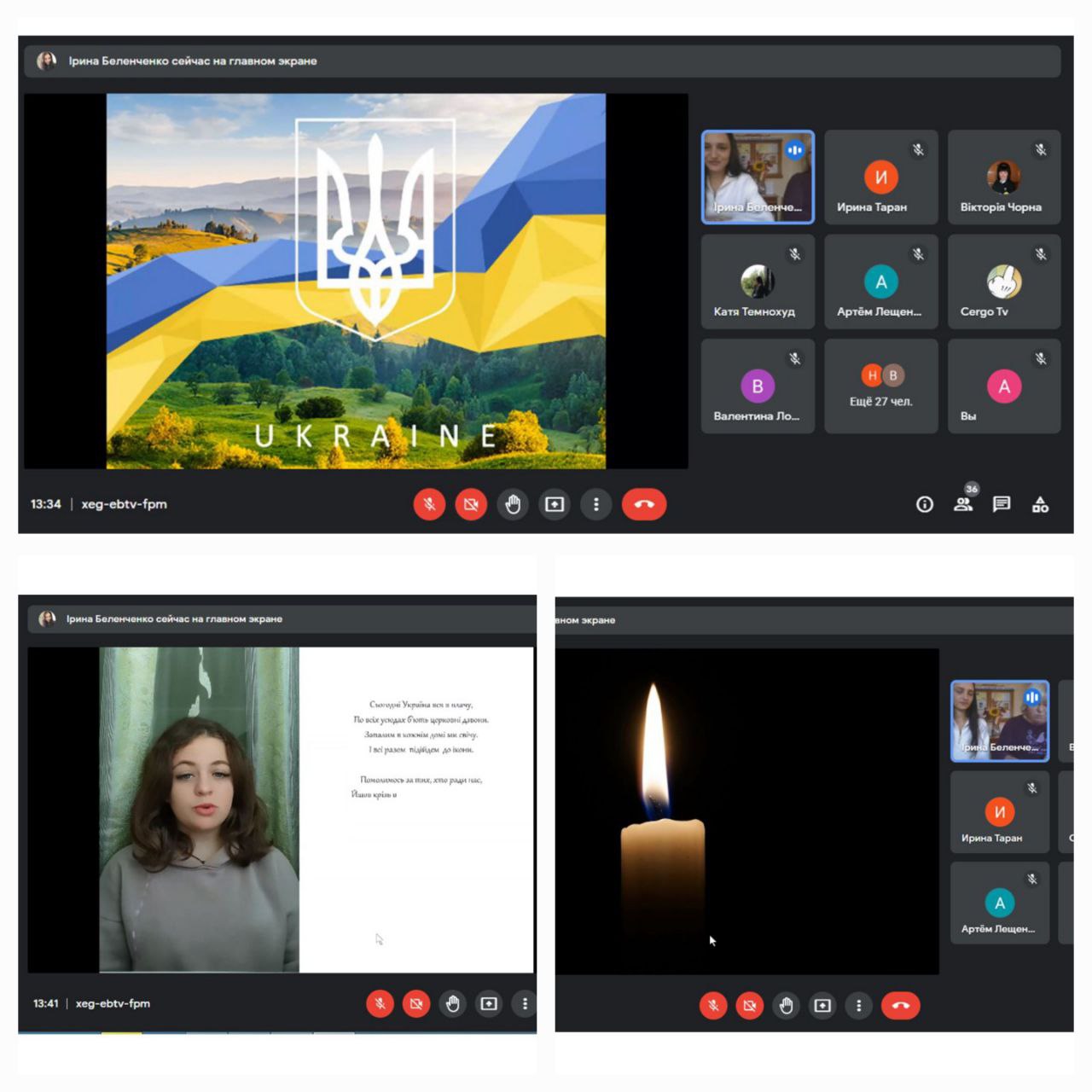Click muted mic icon on Катя Темнохуд tile

point(794,254)
